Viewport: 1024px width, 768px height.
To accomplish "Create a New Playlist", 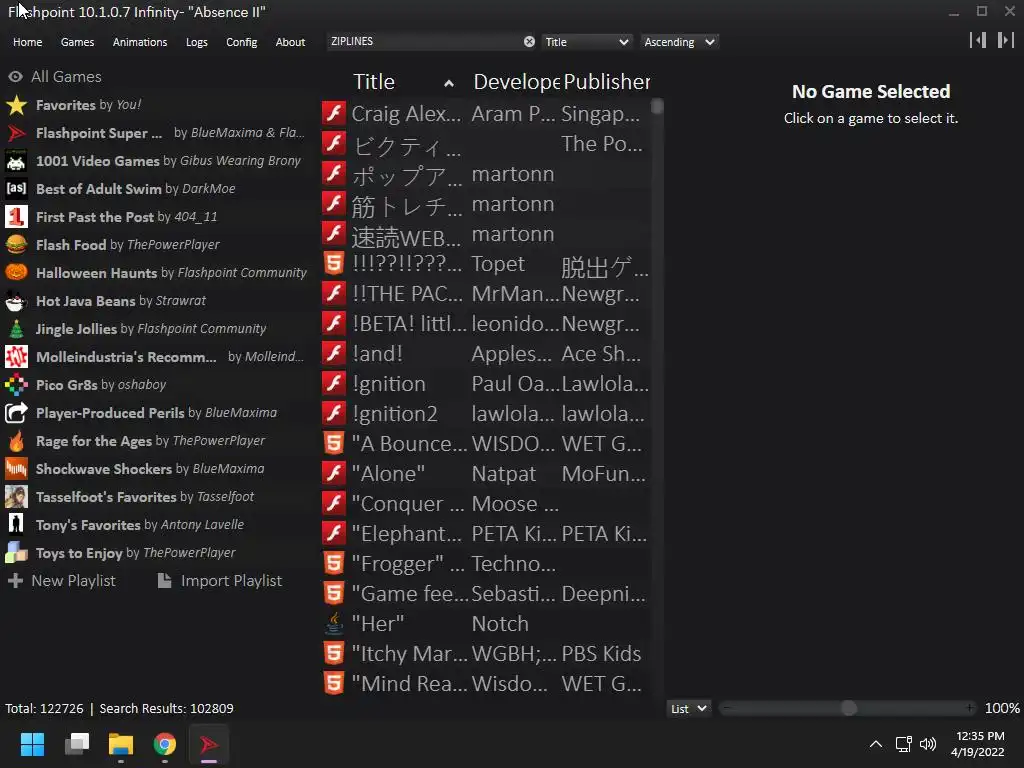I will point(62,581).
